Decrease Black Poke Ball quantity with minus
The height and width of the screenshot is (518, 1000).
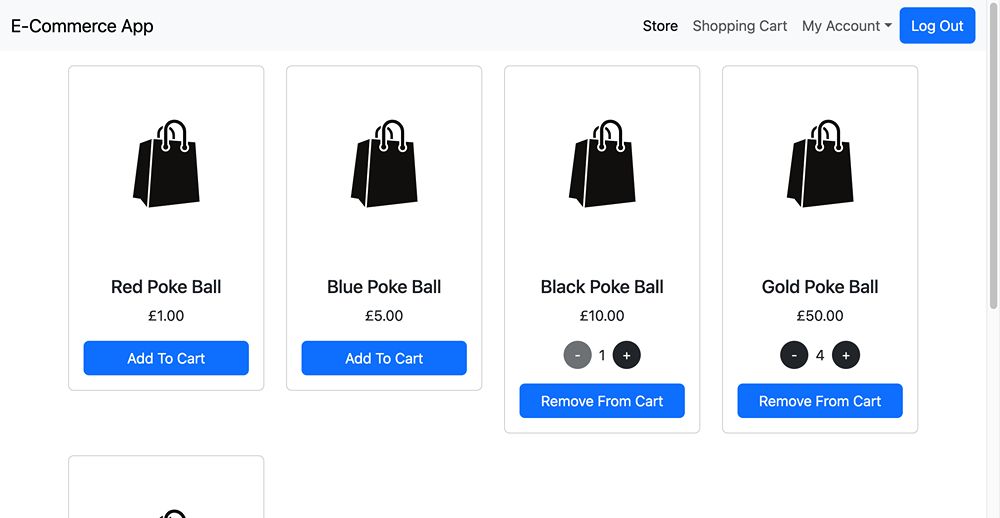coord(578,355)
